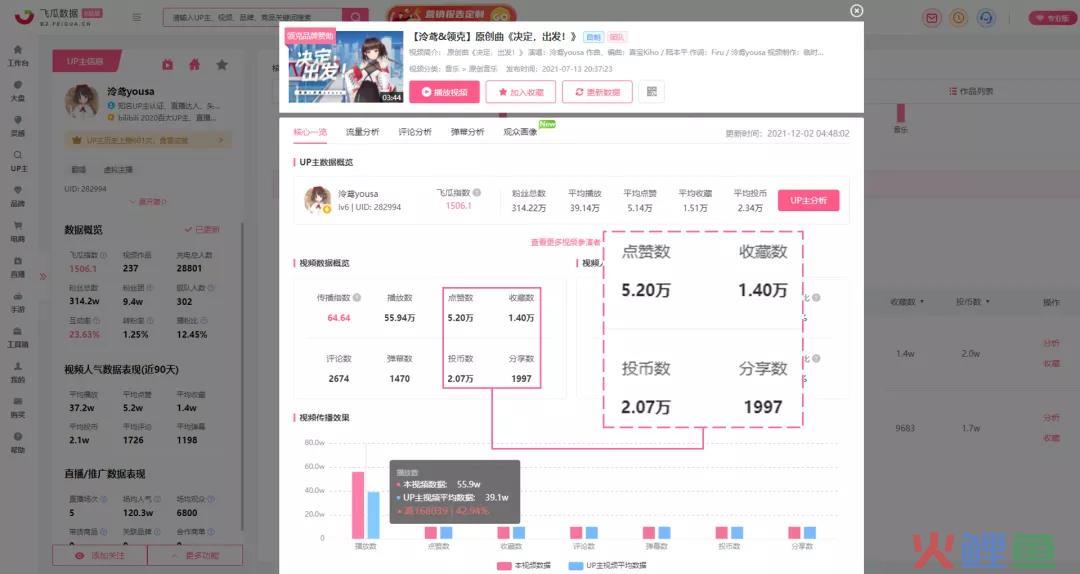Open 购买 section in the sidebar
The height and width of the screenshot is (574, 1080).
pos(18,407)
